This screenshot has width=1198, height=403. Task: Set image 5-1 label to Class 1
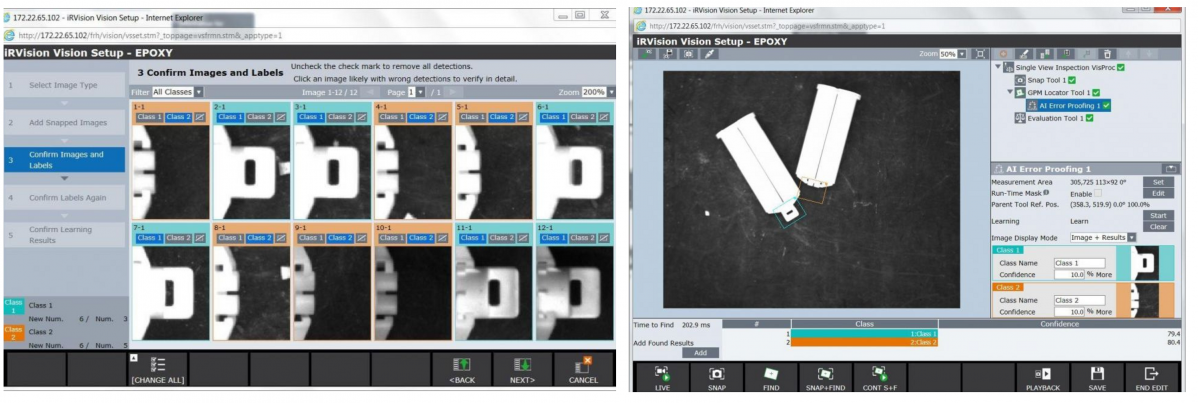tap(473, 117)
